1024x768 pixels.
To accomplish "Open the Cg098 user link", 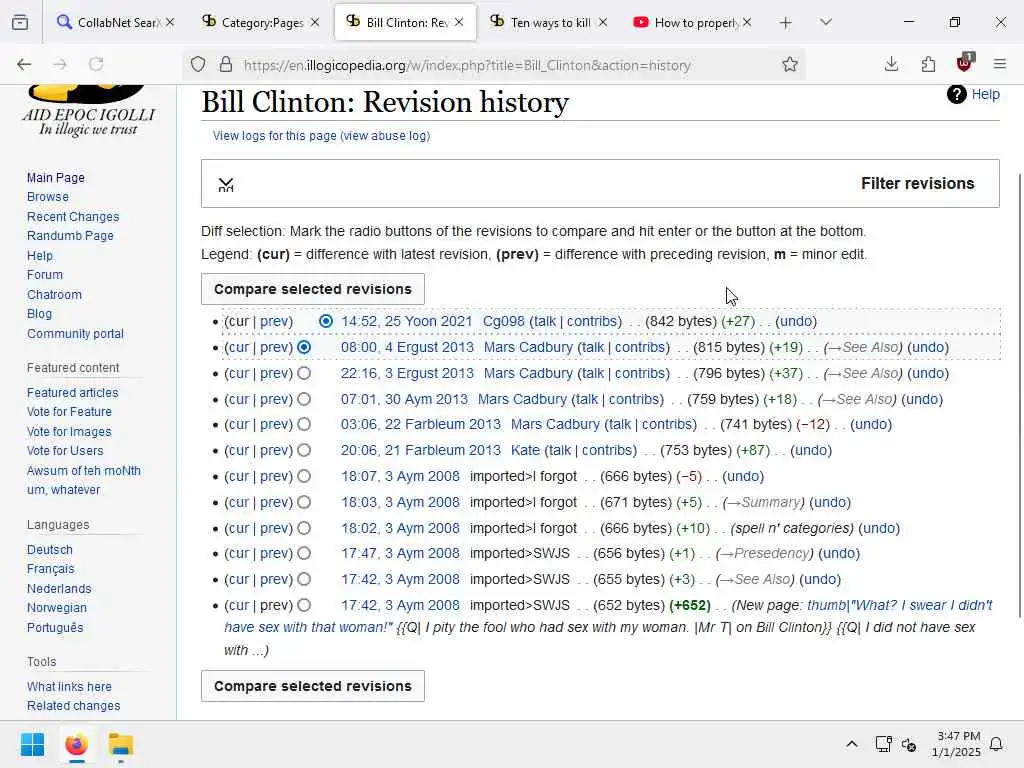I will click(x=504, y=321).
